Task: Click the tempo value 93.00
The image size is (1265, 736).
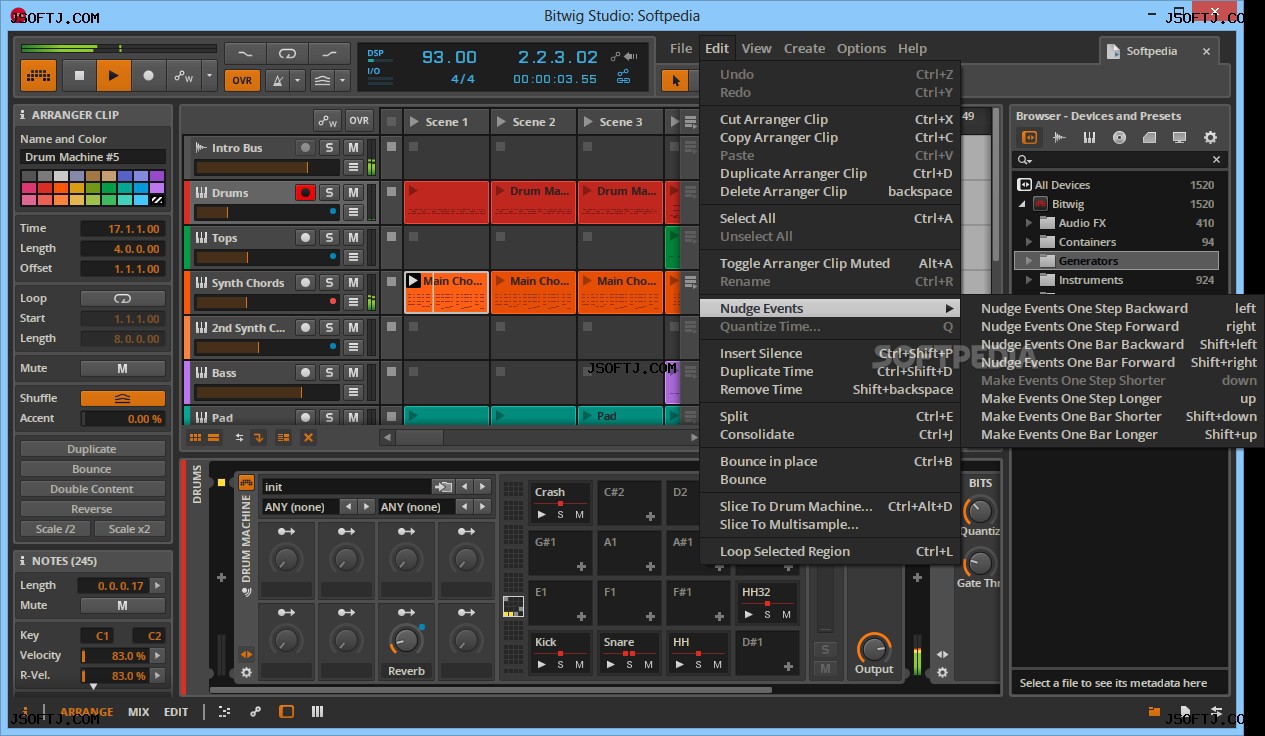Action: tap(449, 57)
